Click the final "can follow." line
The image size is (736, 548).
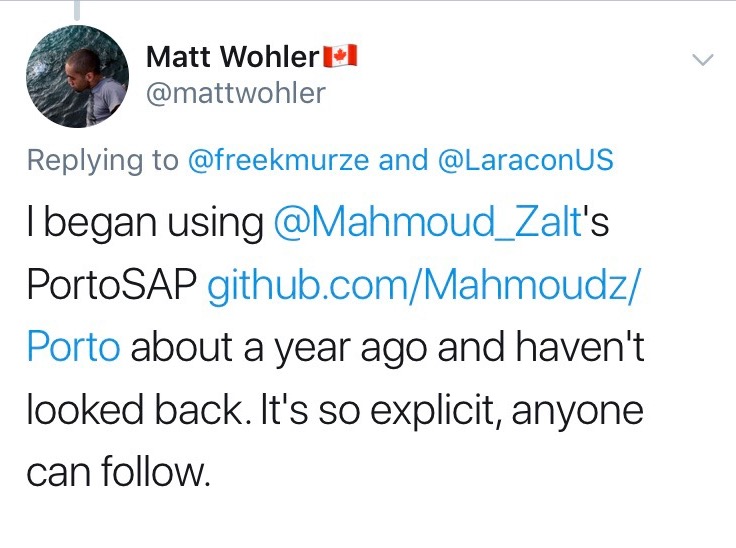[118, 471]
